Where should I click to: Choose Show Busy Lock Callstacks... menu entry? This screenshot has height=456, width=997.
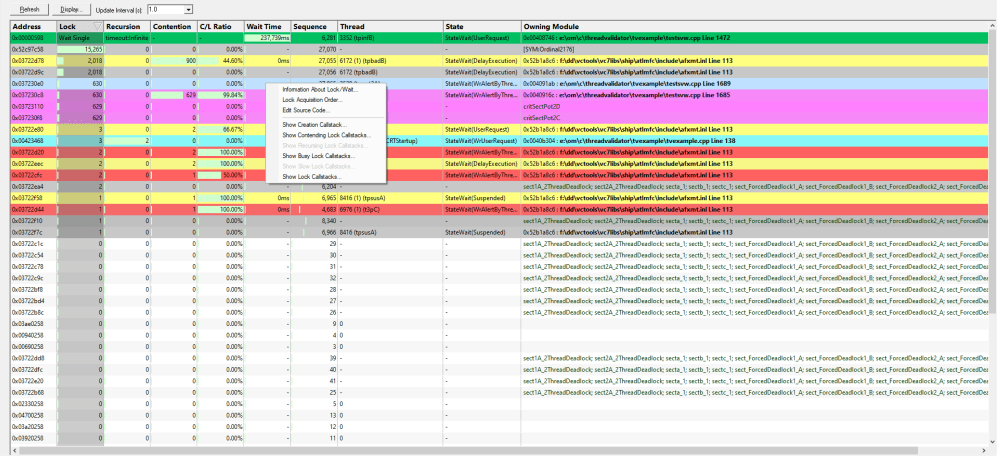pyautogui.click(x=319, y=155)
